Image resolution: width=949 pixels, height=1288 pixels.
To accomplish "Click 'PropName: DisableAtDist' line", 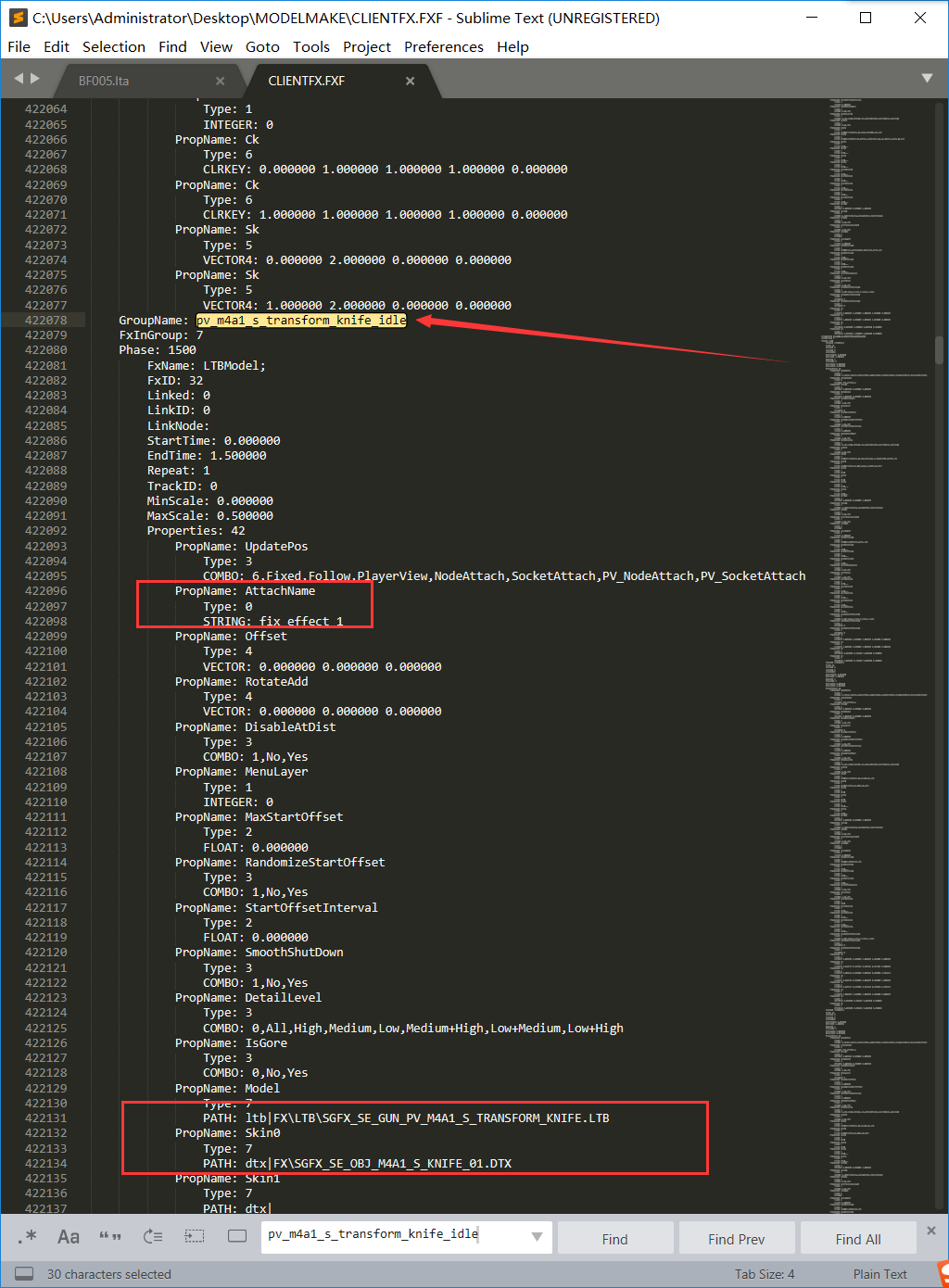I will [256, 726].
